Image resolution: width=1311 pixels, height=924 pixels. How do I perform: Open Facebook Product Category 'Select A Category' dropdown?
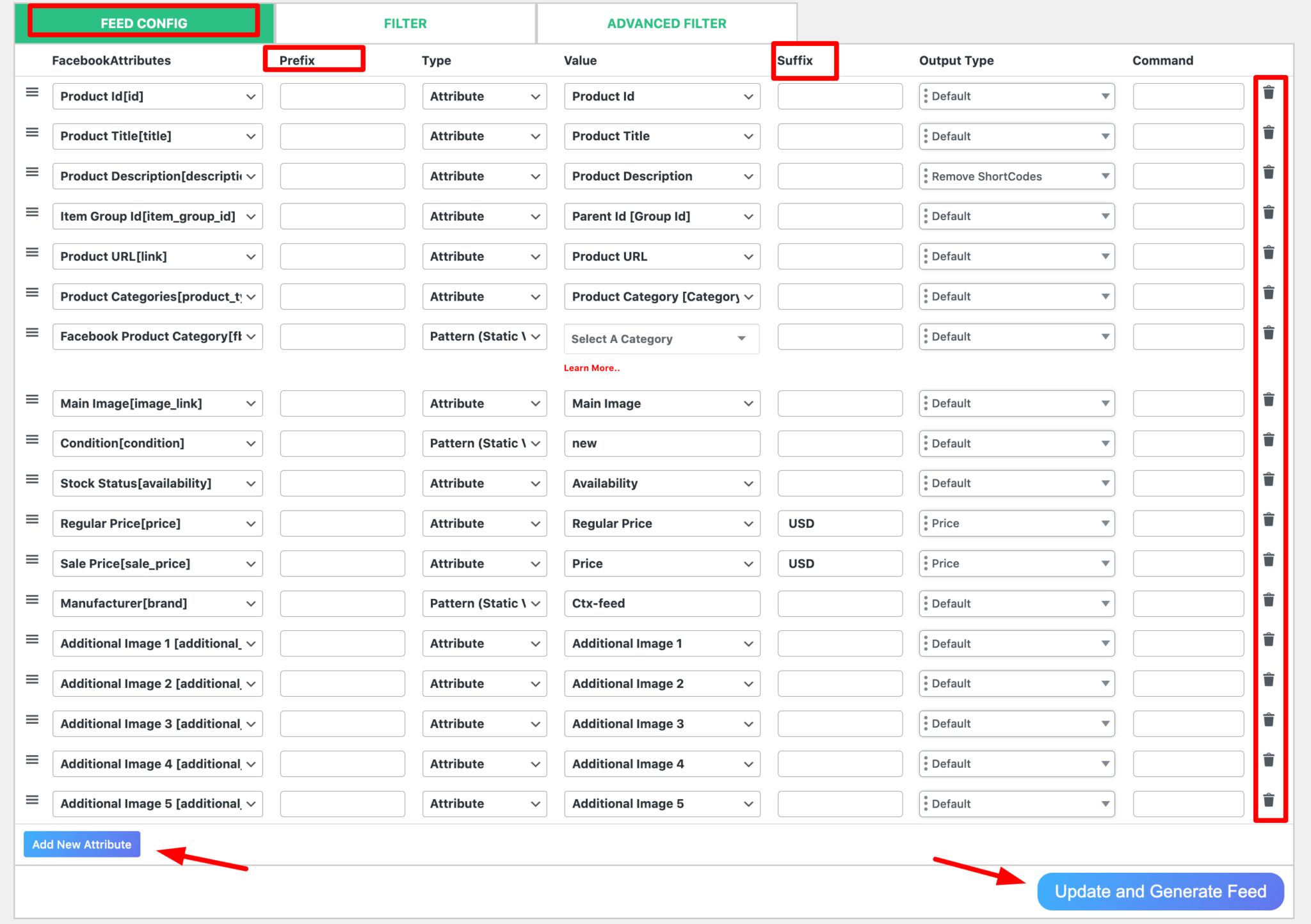click(661, 339)
